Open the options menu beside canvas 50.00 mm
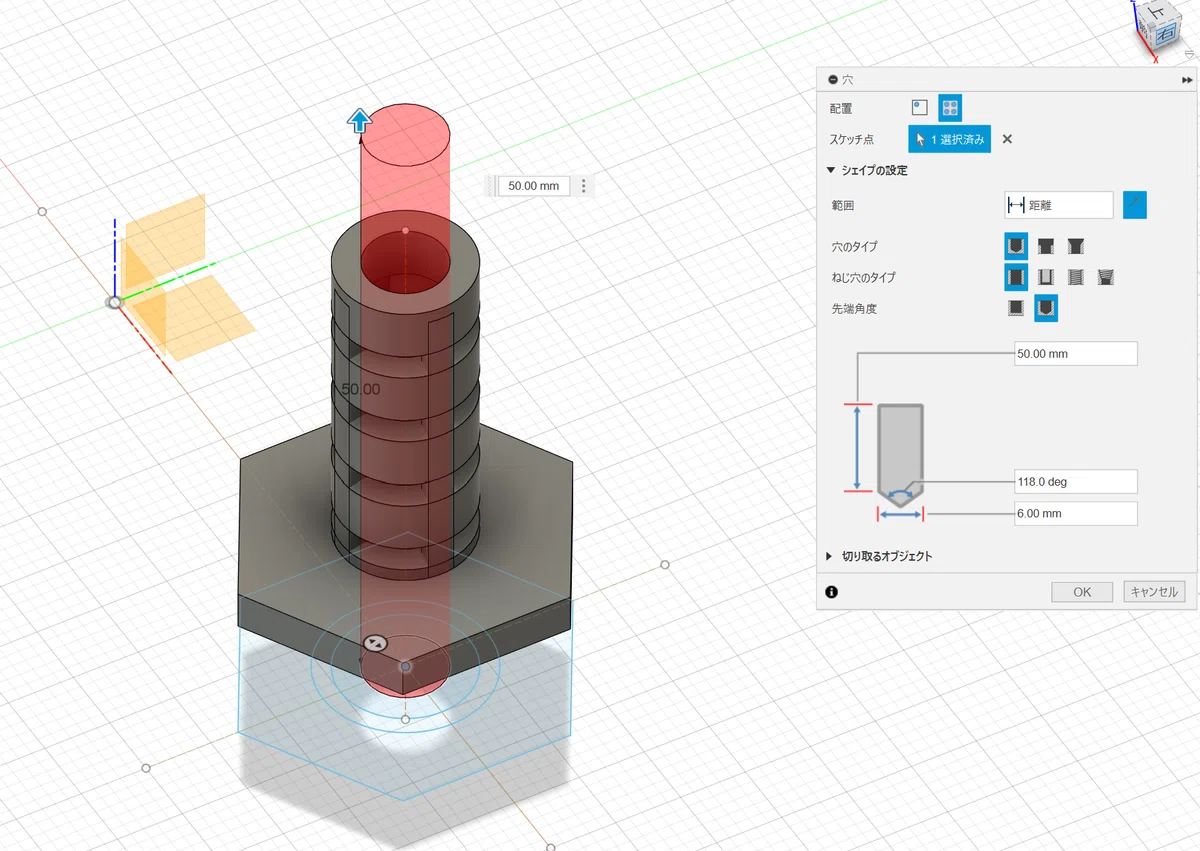1200x851 pixels. click(x=584, y=186)
